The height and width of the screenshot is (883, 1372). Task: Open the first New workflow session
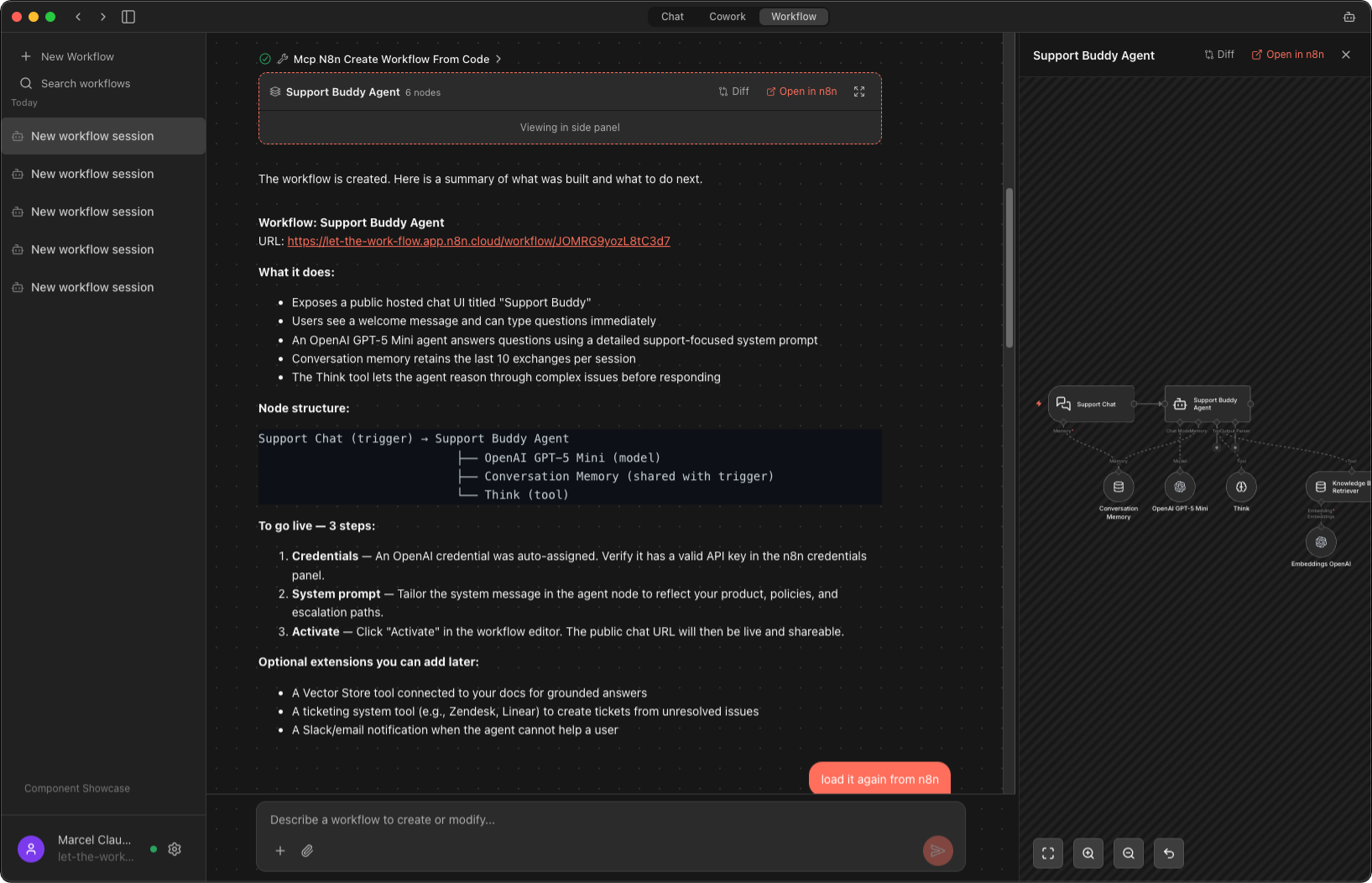coord(103,136)
